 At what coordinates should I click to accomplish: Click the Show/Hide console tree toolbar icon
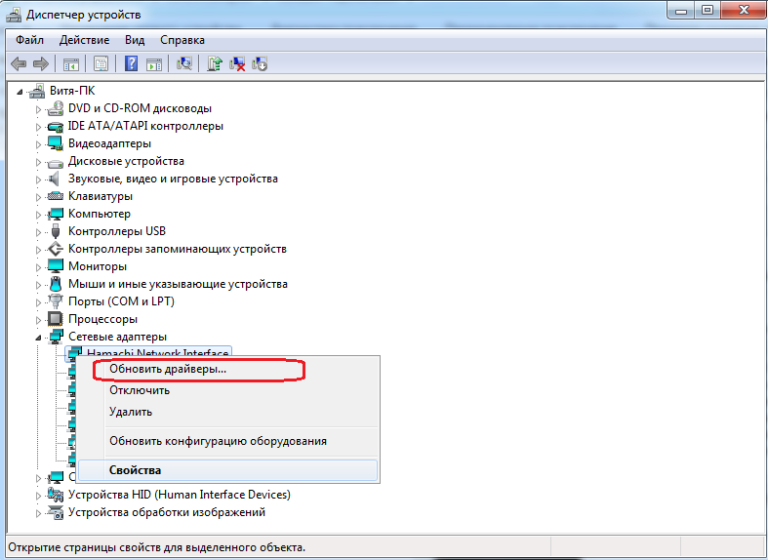click(x=71, y=64)
